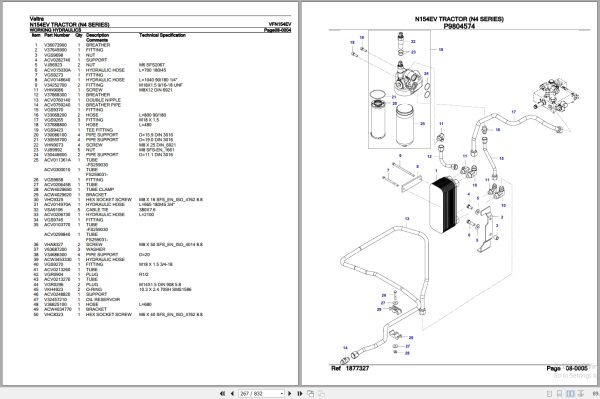Click the 'BREATHER PIPE' description row
600x399 pixels.
tap(103, 105)
